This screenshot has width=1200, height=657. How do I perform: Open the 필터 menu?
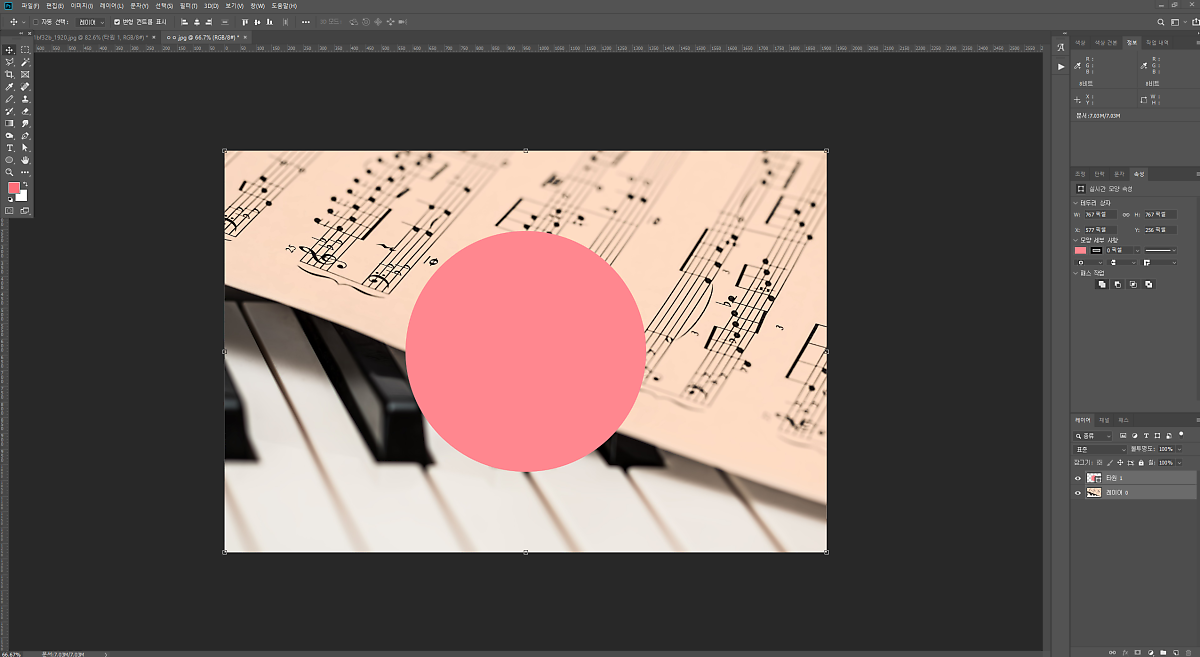pyautogui.click(x=187, y=6)
